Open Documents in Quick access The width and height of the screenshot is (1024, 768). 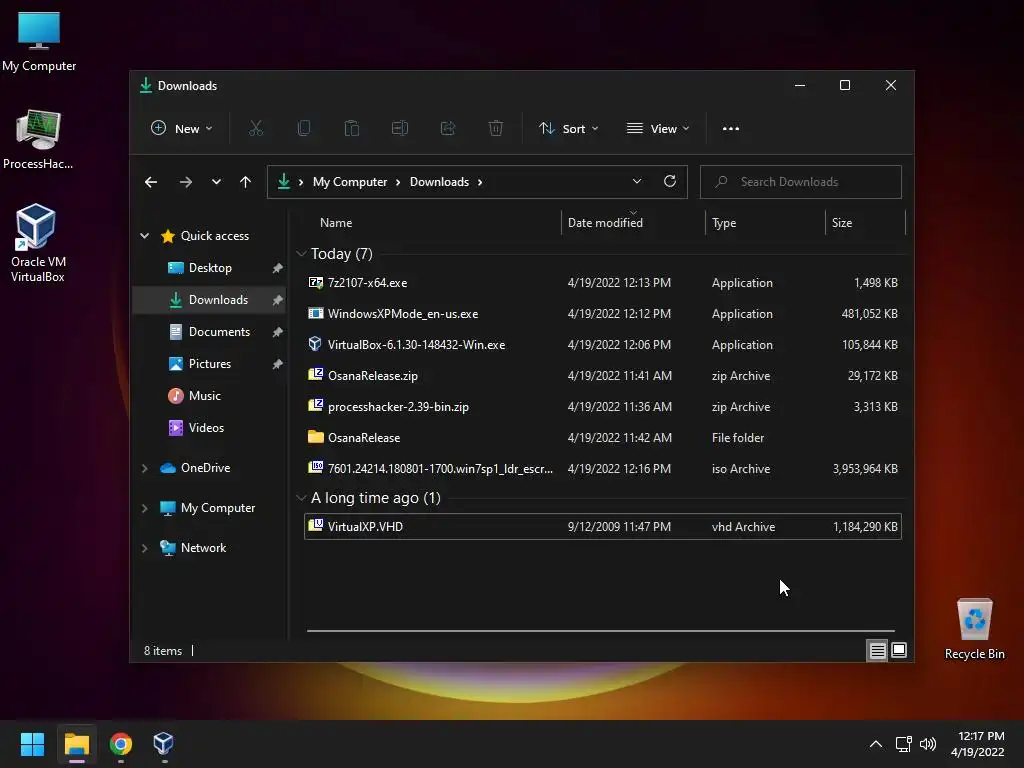(210, 332)
